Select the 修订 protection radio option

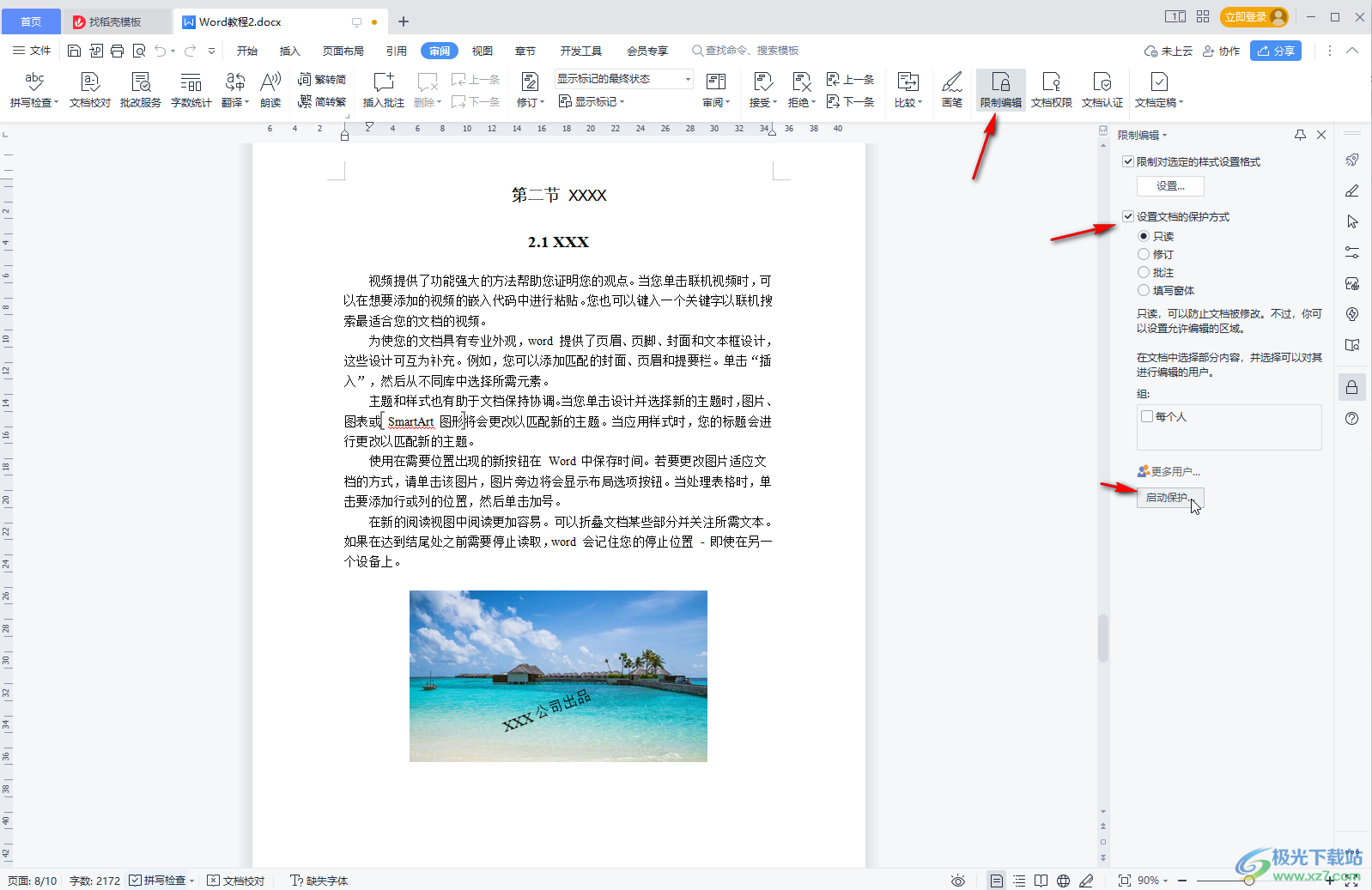(x=1144, y=254)
